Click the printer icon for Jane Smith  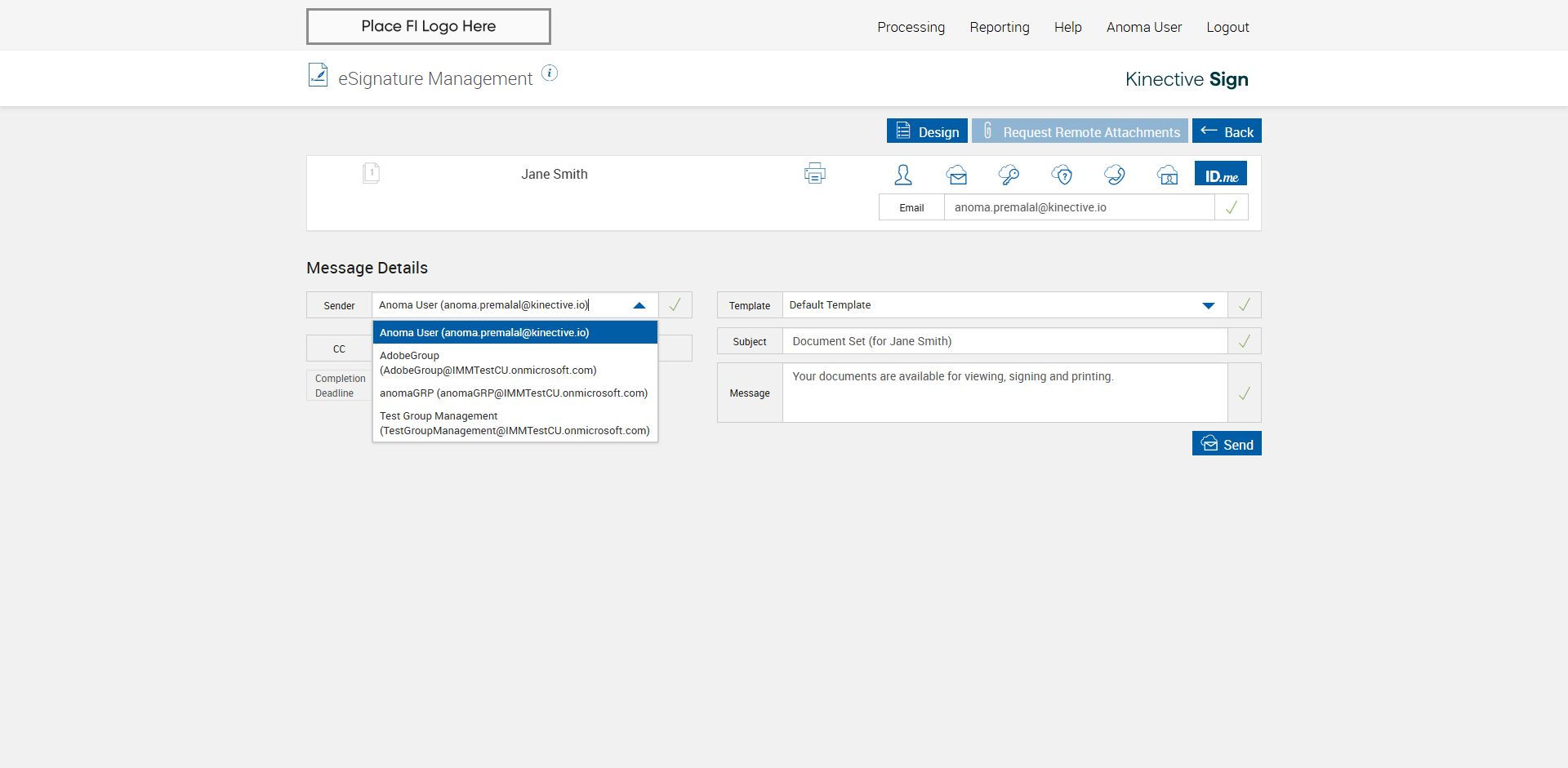(x=814, y=173)
